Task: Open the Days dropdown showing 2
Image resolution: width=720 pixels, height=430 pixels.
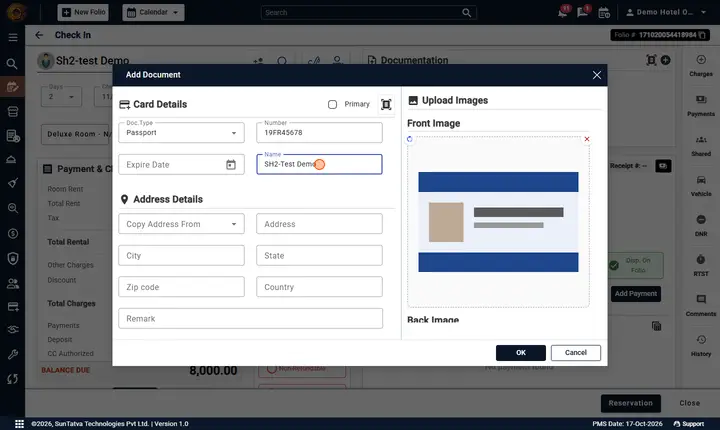Action: point(61,96)
